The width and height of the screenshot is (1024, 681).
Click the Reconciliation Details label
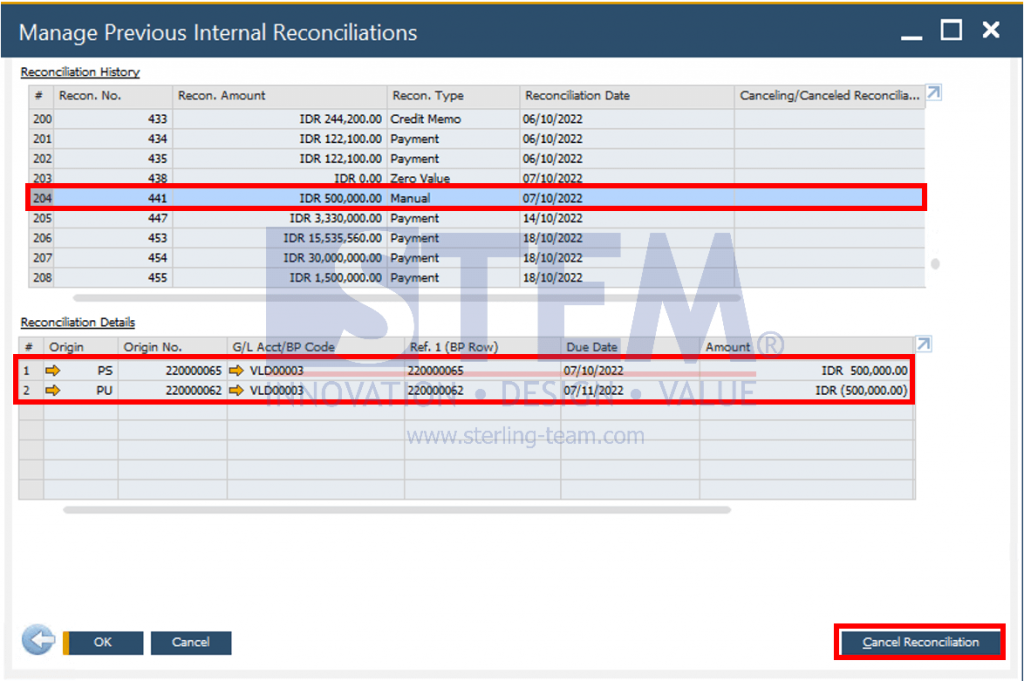[x=76, y=322]
